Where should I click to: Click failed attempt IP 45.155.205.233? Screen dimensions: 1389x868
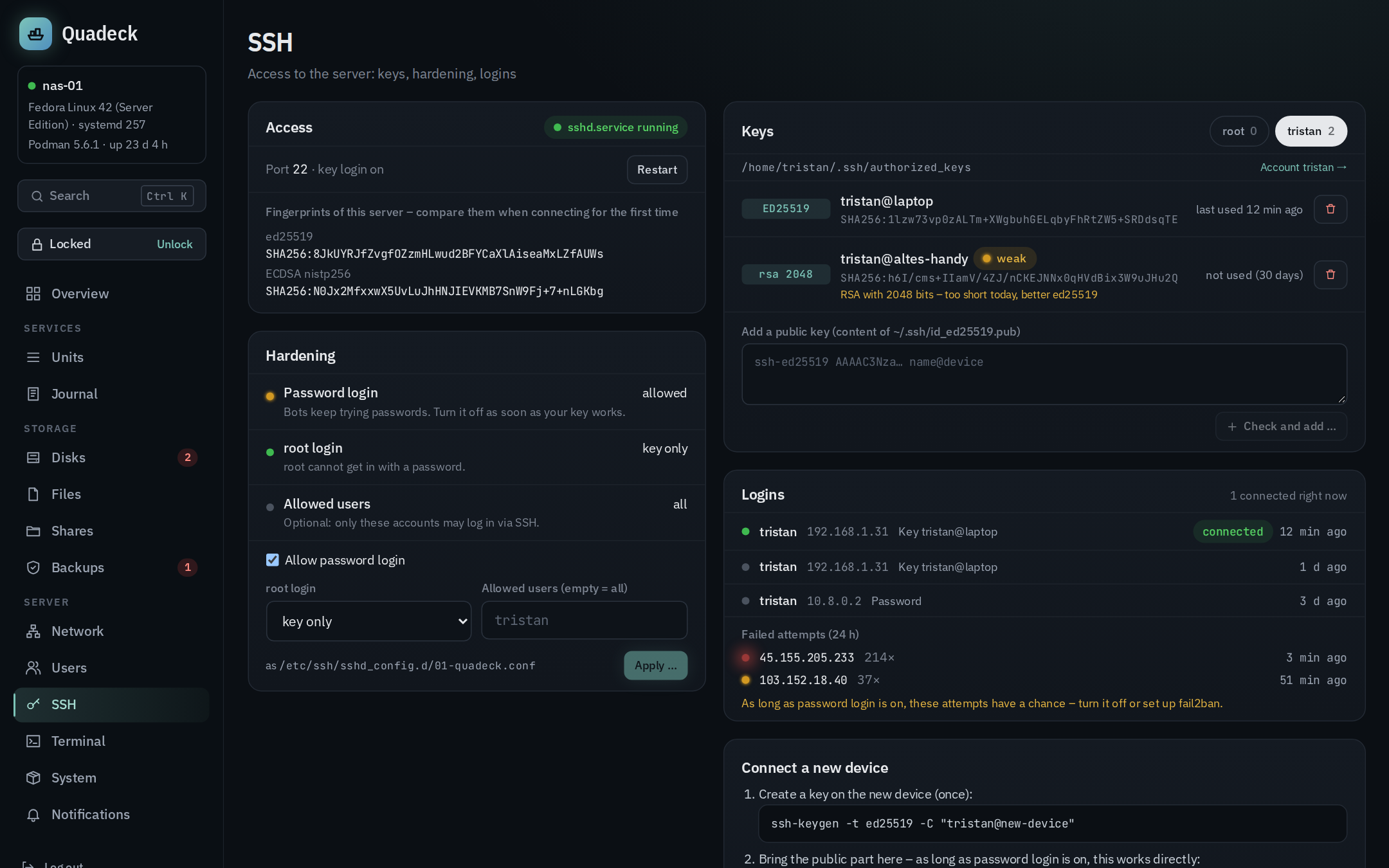pyautogui.click(x=806, y=658)
